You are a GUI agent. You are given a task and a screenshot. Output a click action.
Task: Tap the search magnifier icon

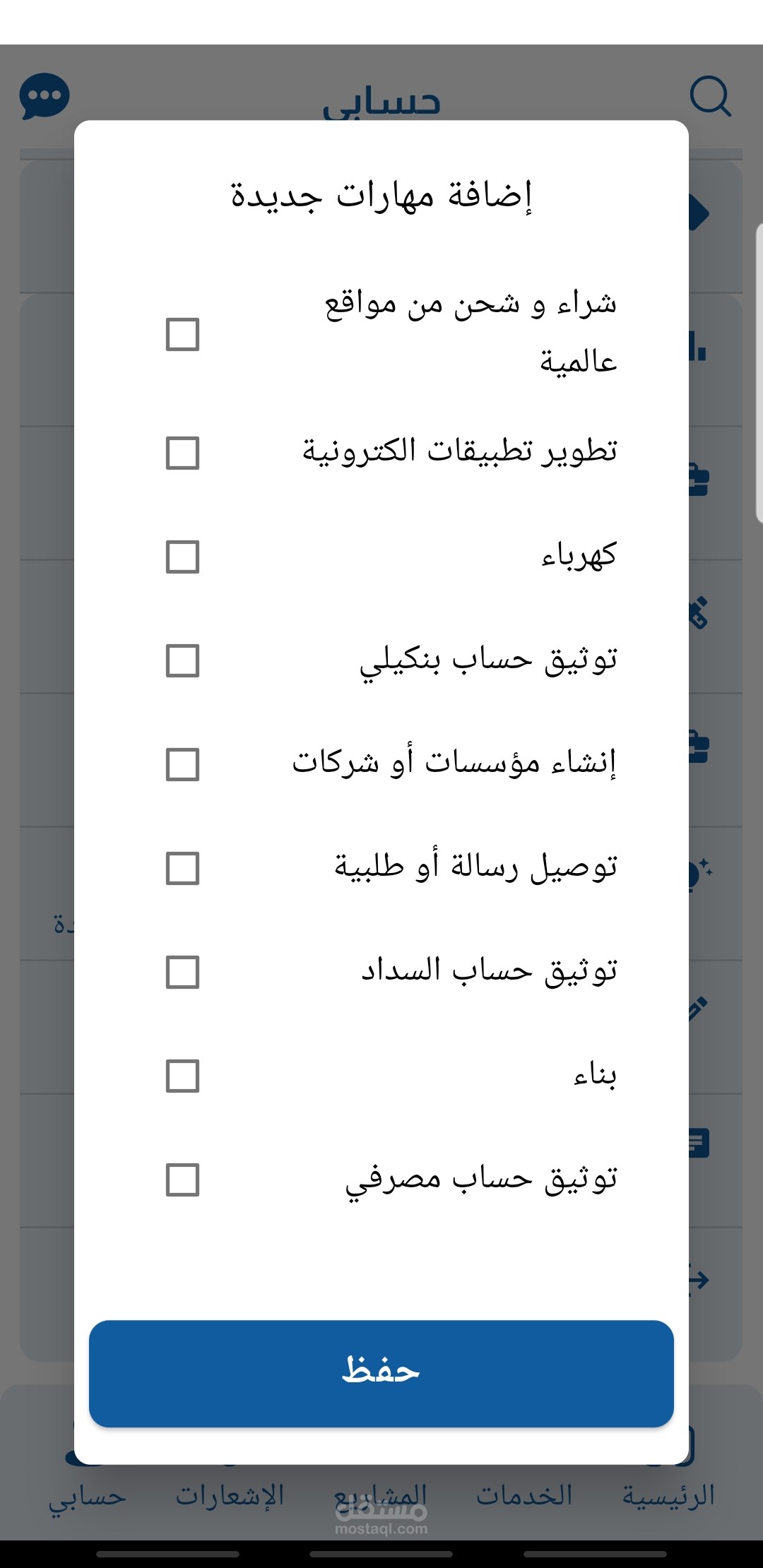tap(710, 96)
